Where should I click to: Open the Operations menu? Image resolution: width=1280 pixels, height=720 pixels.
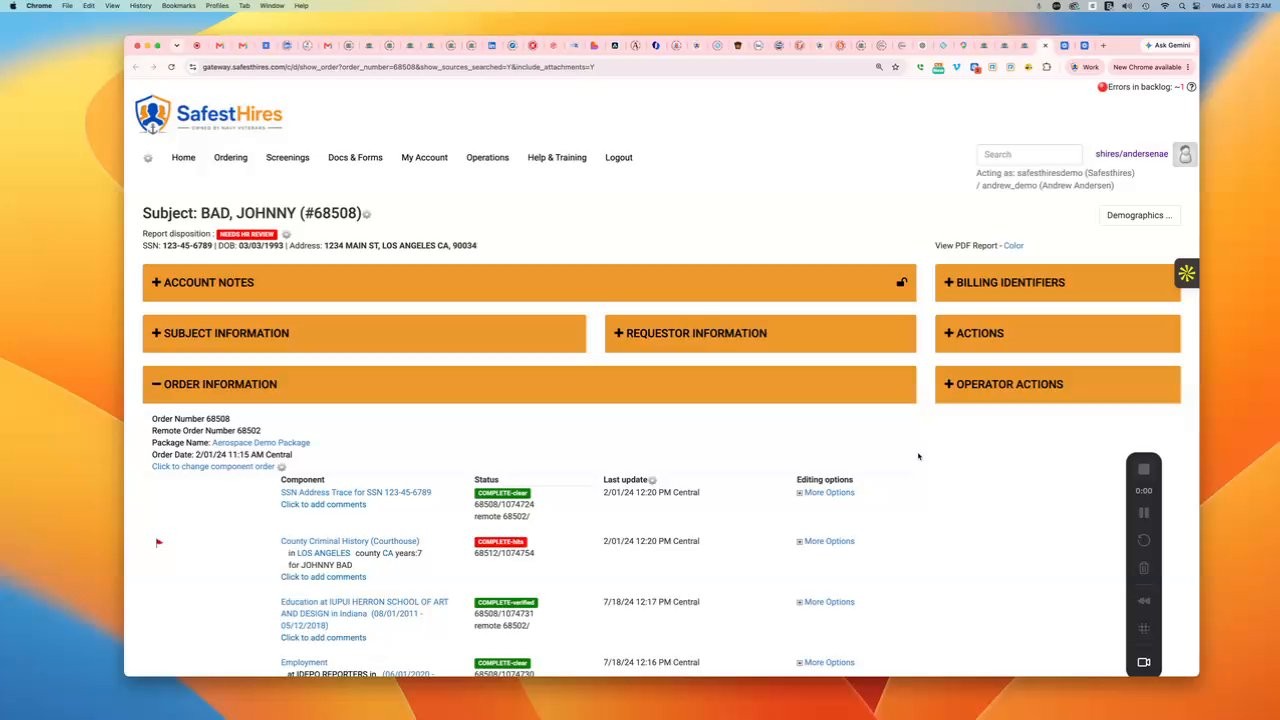[x=487, y=158]
